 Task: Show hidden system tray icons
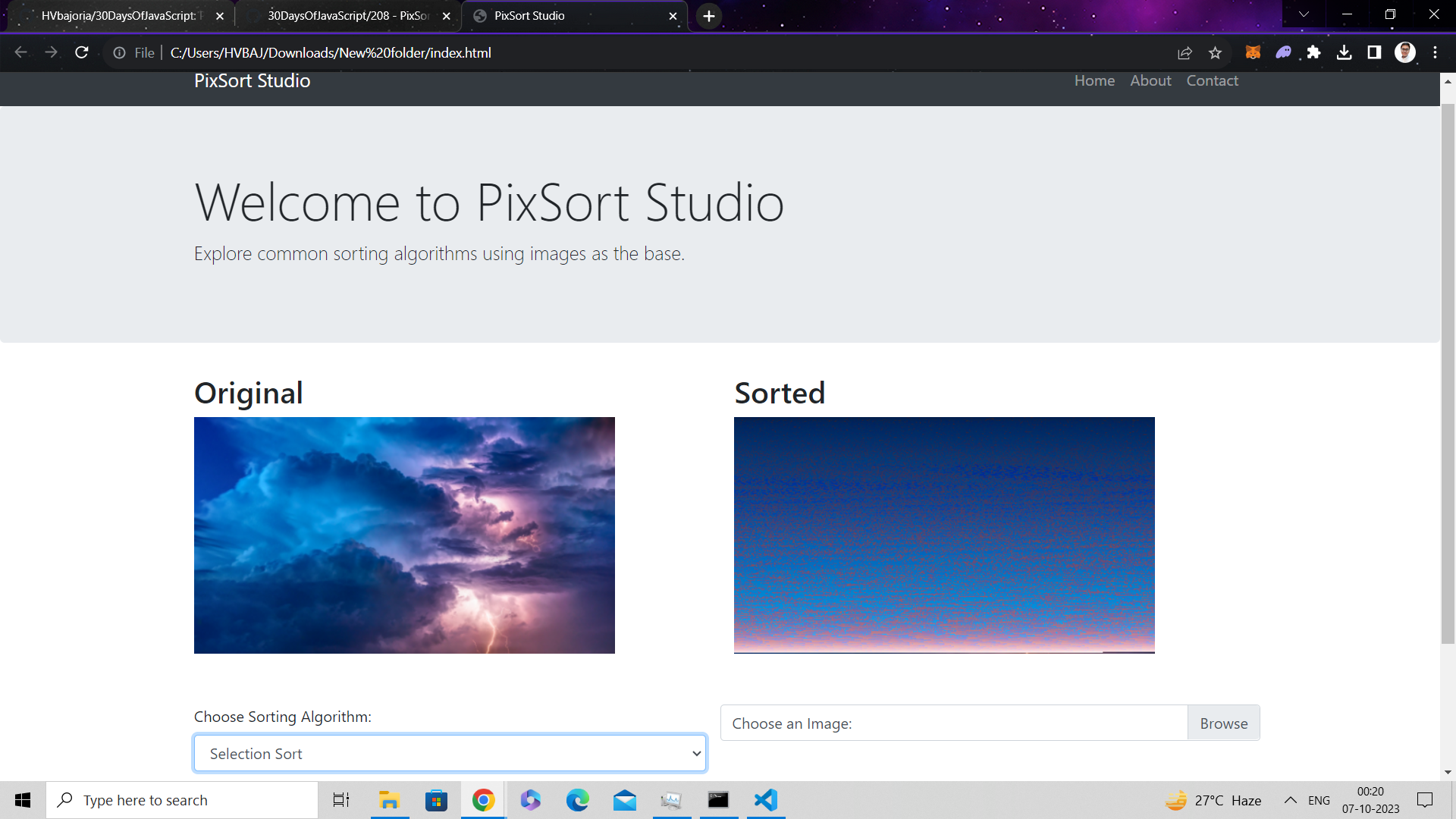tap(1290, 800)
